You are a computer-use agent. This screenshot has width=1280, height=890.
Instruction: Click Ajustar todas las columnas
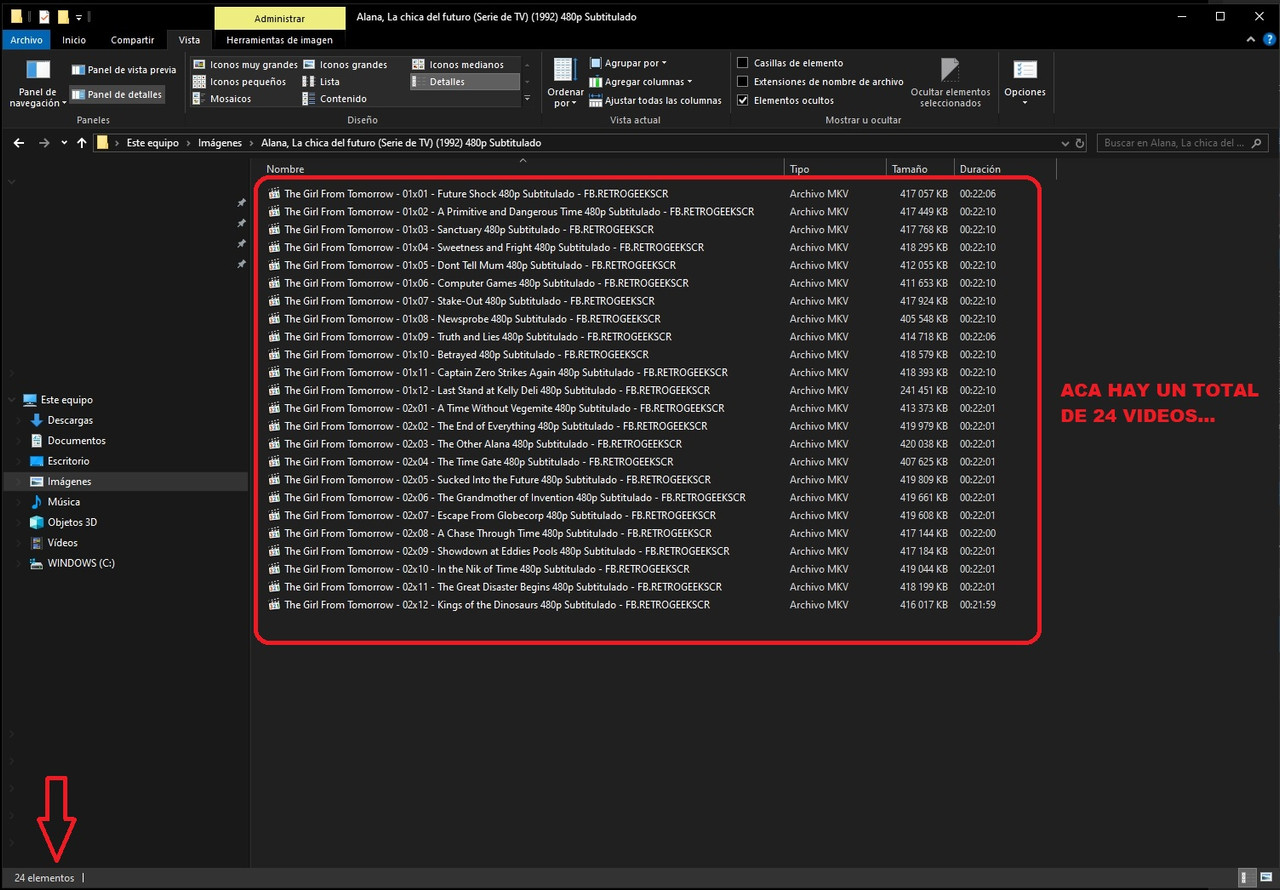pyautogui.click(x=656, y=100)
